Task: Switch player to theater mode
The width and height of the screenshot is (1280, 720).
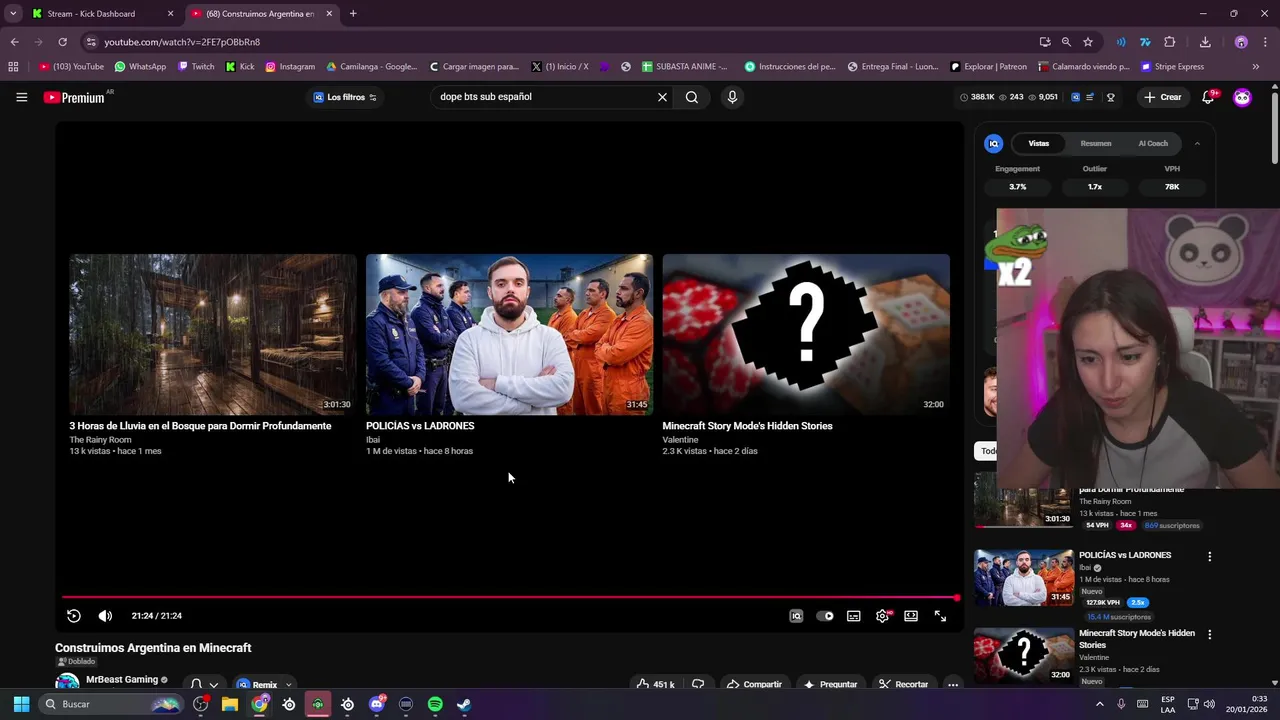Action: (x=911, y=616)
